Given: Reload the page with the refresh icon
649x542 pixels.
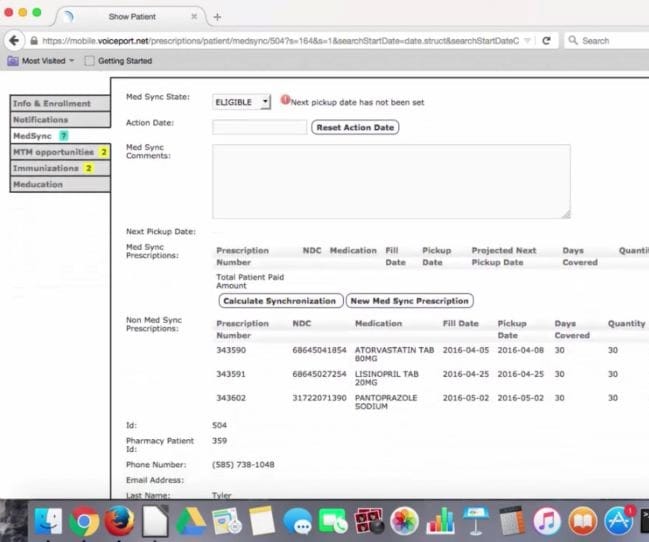Looking at the screenshot, I should [x=546, y=41].
